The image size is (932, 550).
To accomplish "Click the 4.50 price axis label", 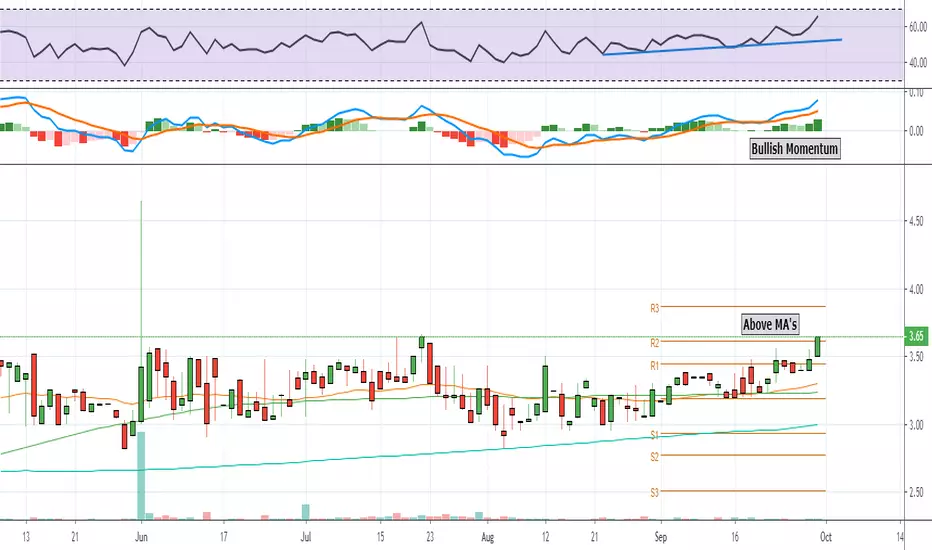I will 916,221.
